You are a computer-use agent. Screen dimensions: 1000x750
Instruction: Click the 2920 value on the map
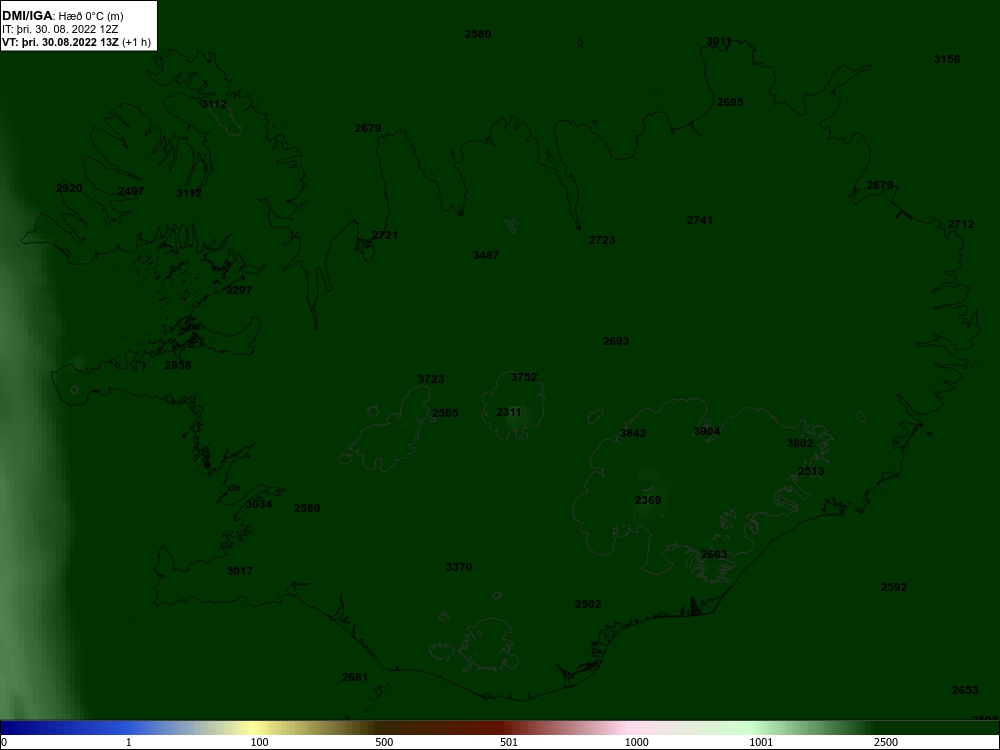pos(69,188)
